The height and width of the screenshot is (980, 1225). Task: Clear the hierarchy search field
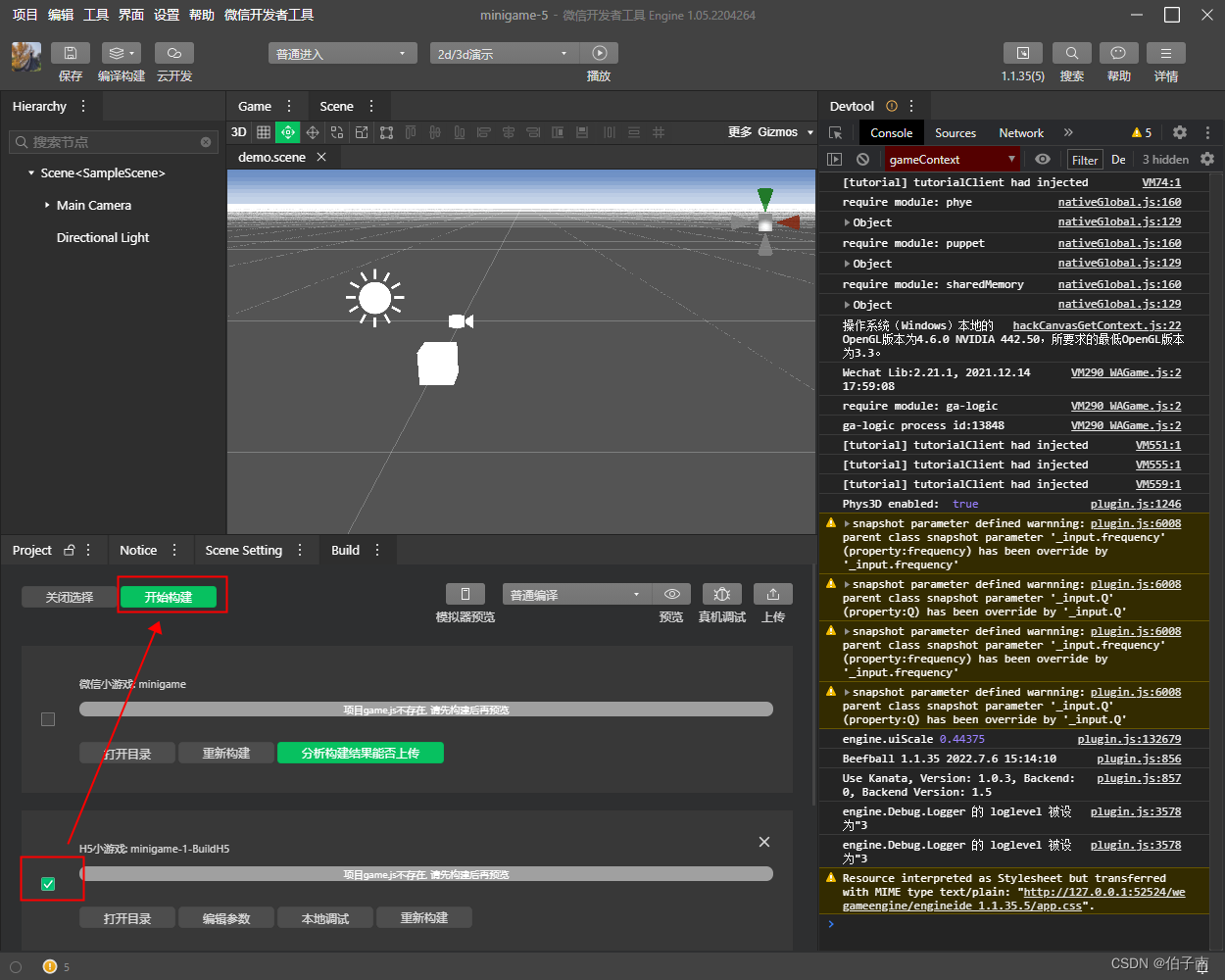(x=206, y=142)
